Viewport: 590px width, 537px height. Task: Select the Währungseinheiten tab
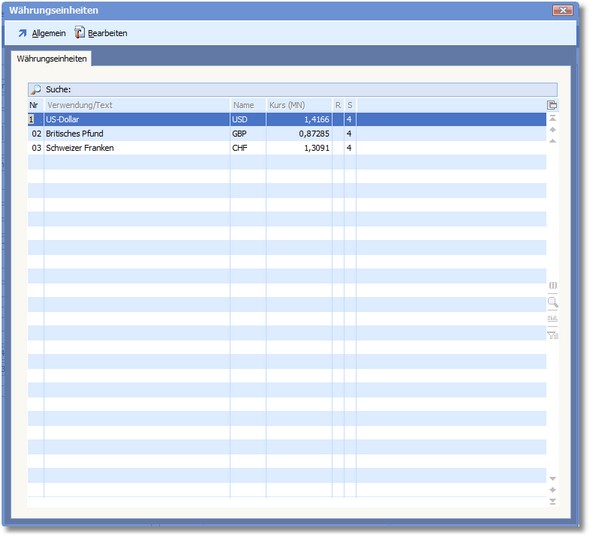[52, 59]
